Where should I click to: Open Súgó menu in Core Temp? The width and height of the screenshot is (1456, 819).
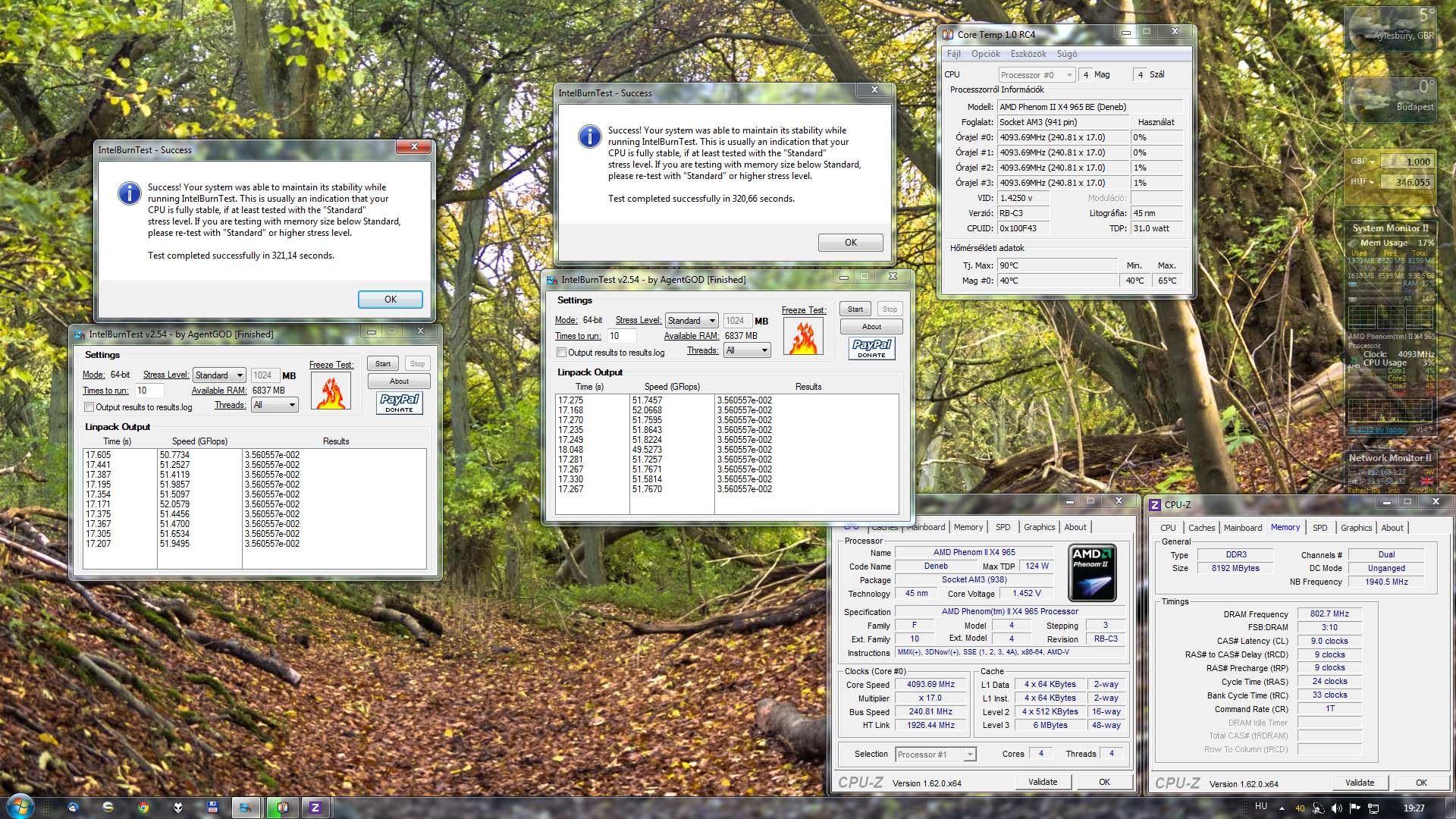coord(1067,54)
